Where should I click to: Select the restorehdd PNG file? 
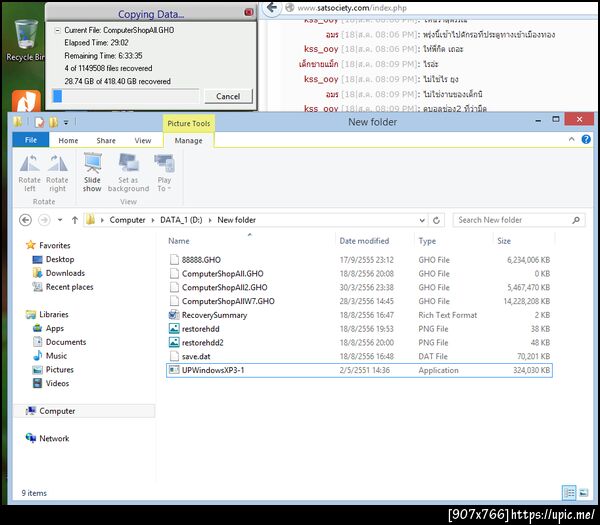tap(359, 329)
